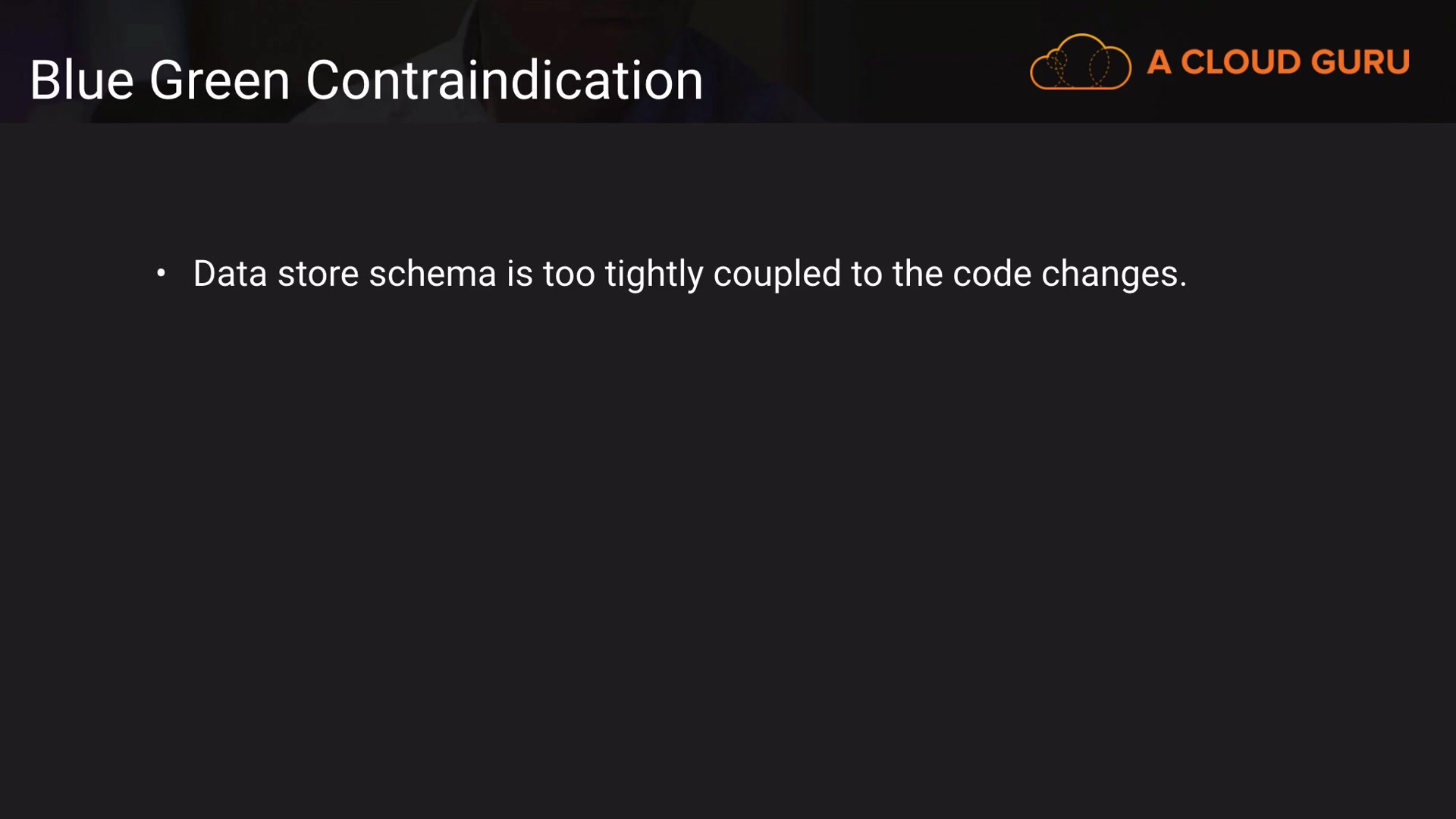The image size is (1456, 819).
Task: Click the "A CLOUD GURU" brand text
Action: click(x=1278, y=62)
